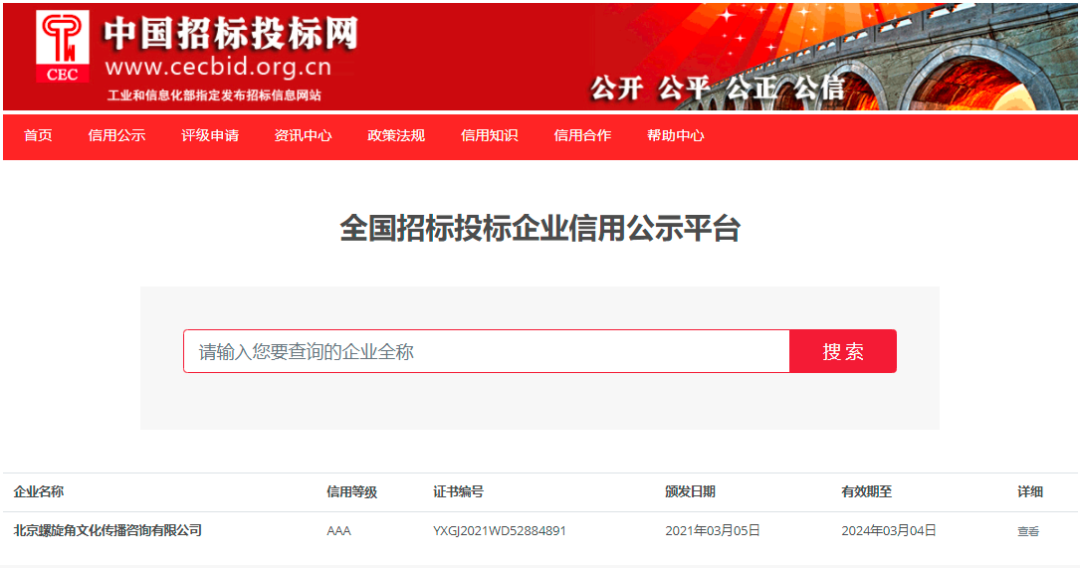
Task: Click the 详细 column header
Action: click(x=1030, y=492)
